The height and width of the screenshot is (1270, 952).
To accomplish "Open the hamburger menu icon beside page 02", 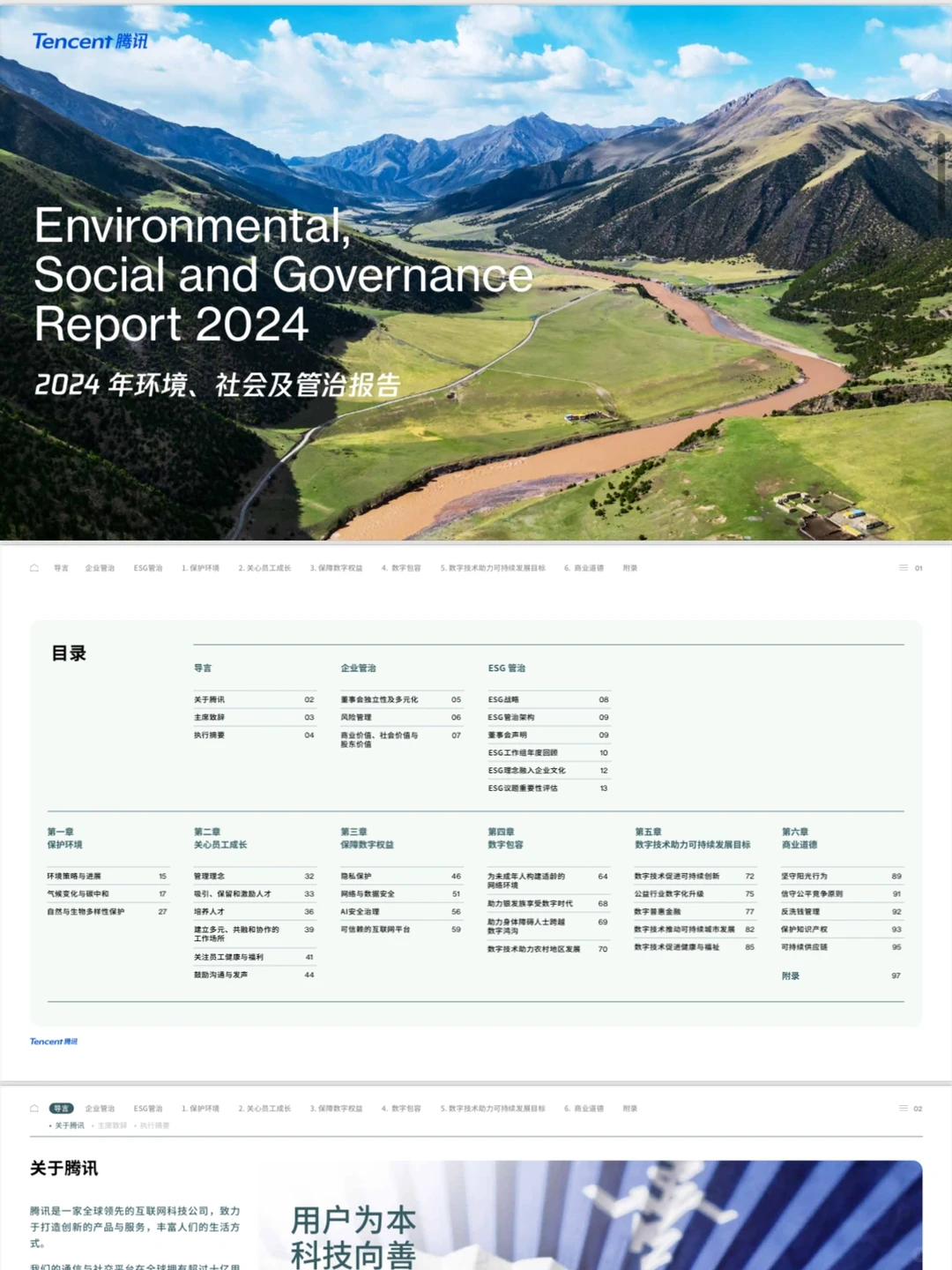I will pyautogui.click(x=904, y=1109).
